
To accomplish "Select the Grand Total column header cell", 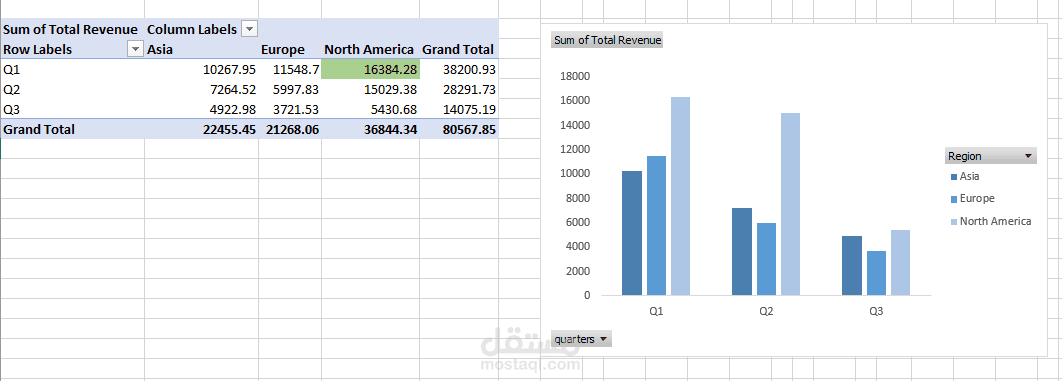I will [x=459, y=49].
